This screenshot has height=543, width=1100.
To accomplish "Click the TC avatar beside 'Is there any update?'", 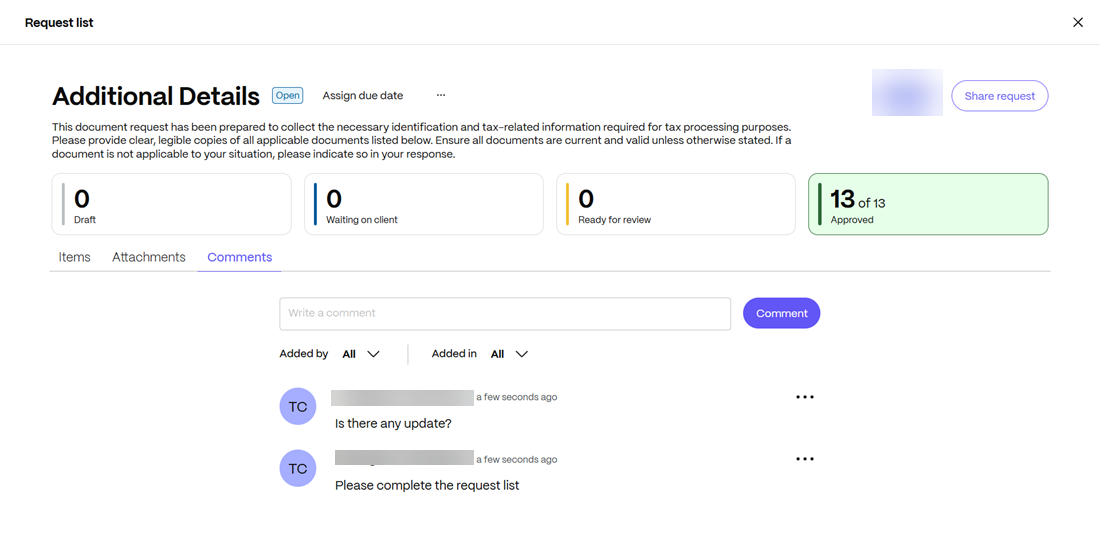I will point(298,406).
